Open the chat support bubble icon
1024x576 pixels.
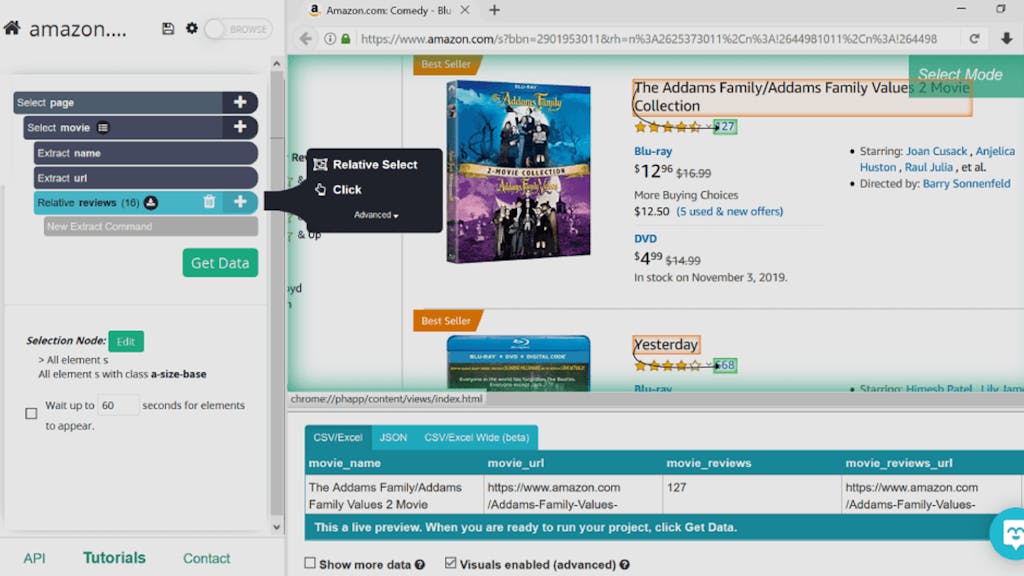tap(1009, 534)
